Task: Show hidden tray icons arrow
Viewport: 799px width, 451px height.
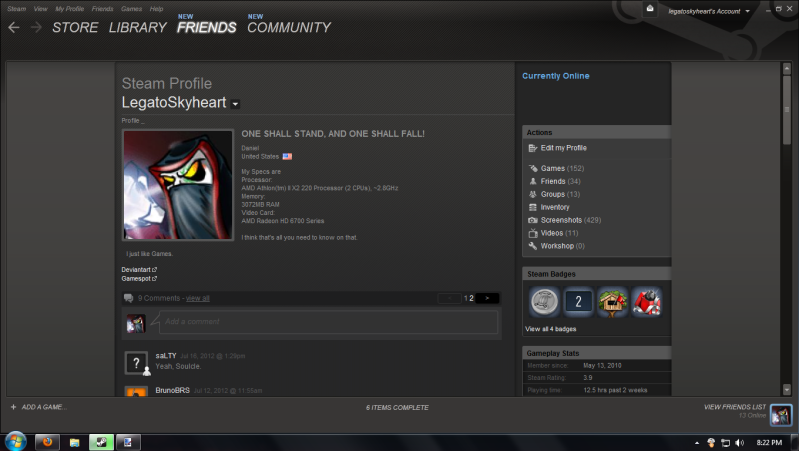Action: tap(697, 443)
